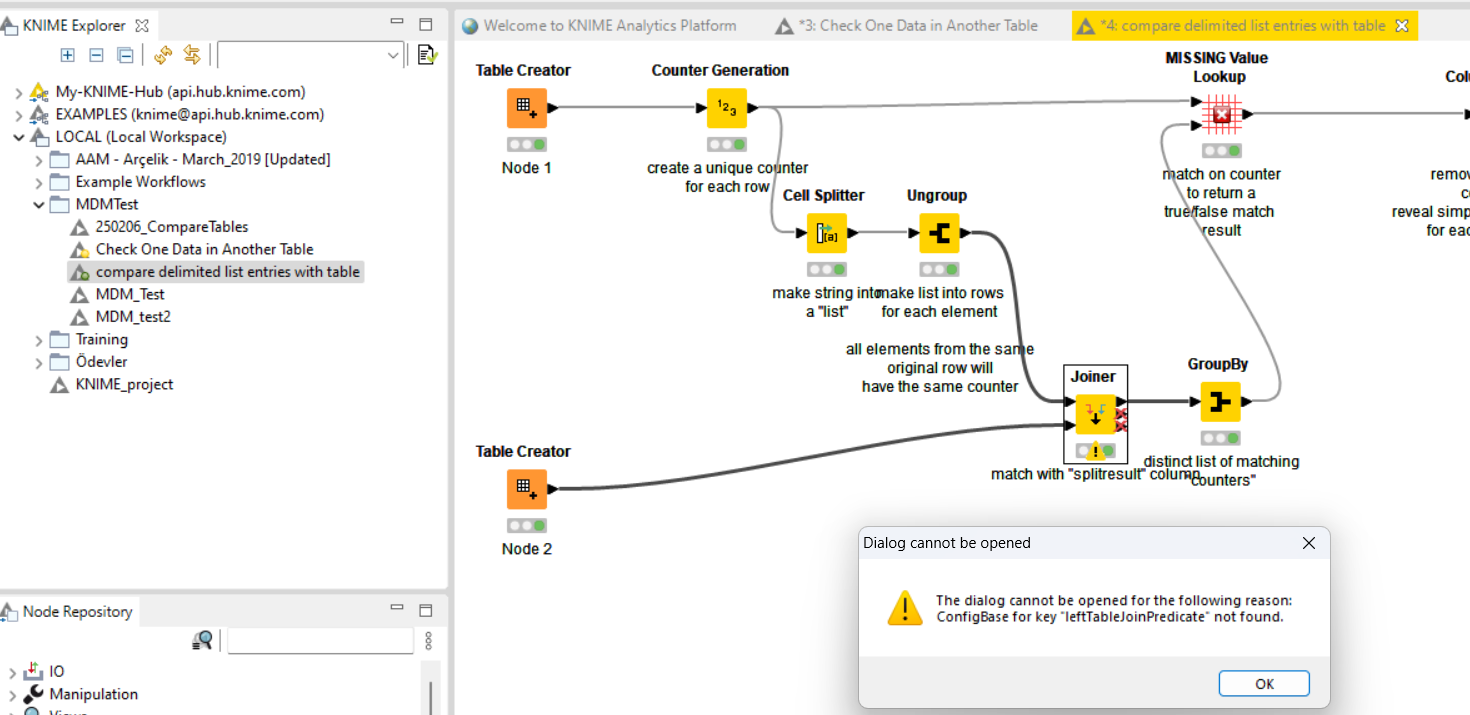Select the MDM_Test workflow
Image resolution: width=1470 pixels, height=715 pixels.
130,294
